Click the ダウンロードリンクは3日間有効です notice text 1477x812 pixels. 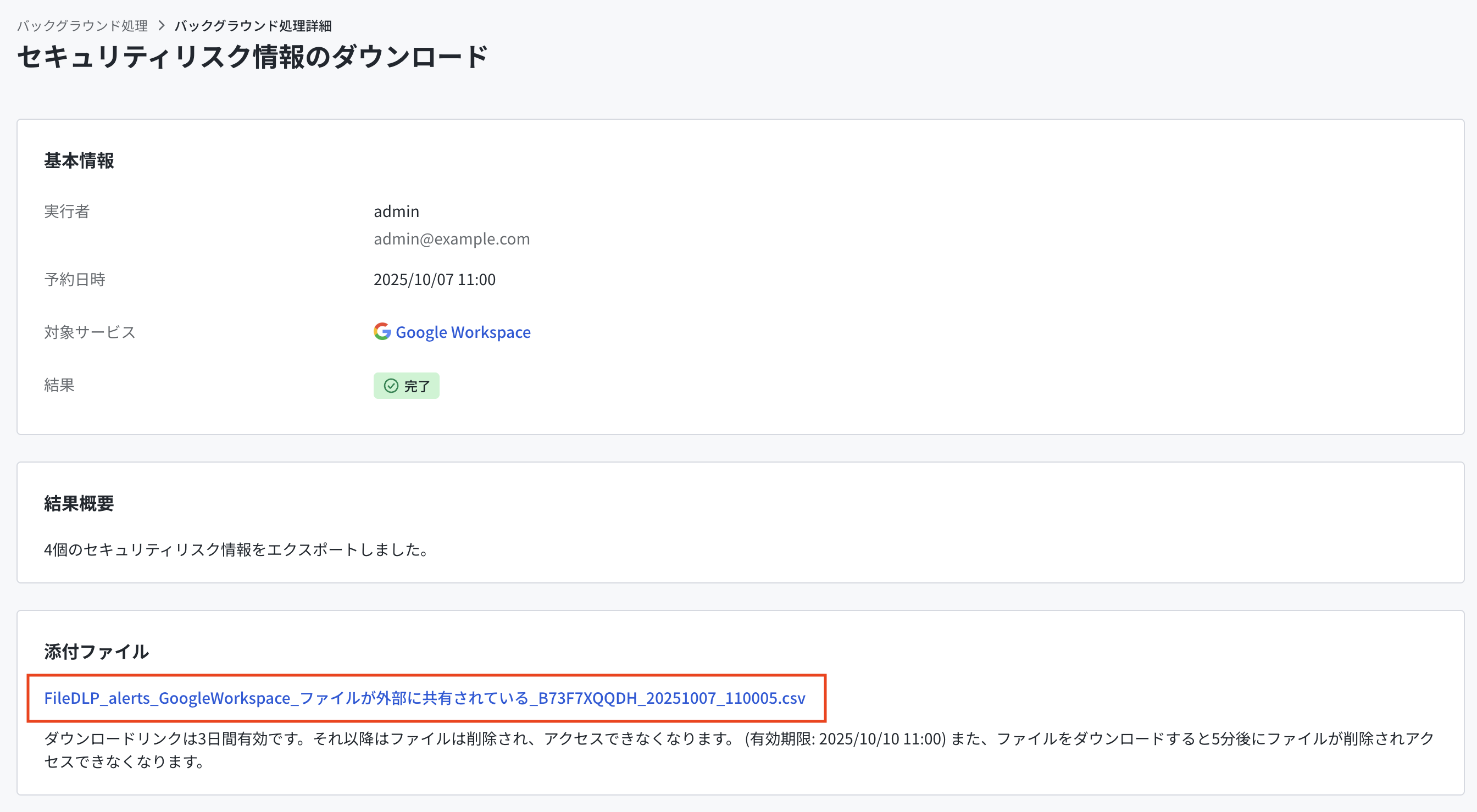pos(739,750)
